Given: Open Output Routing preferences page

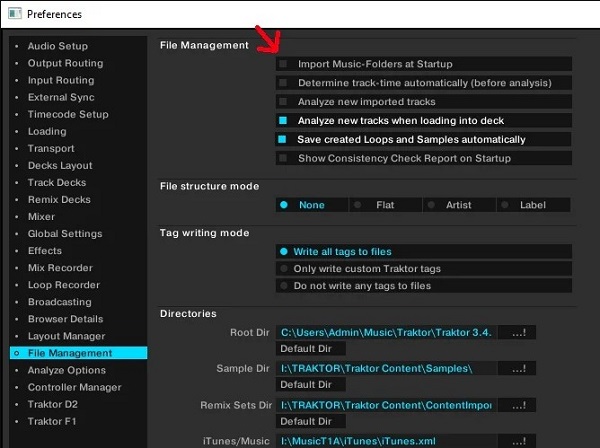Looking at the screenshot, I should click(65, 63).
